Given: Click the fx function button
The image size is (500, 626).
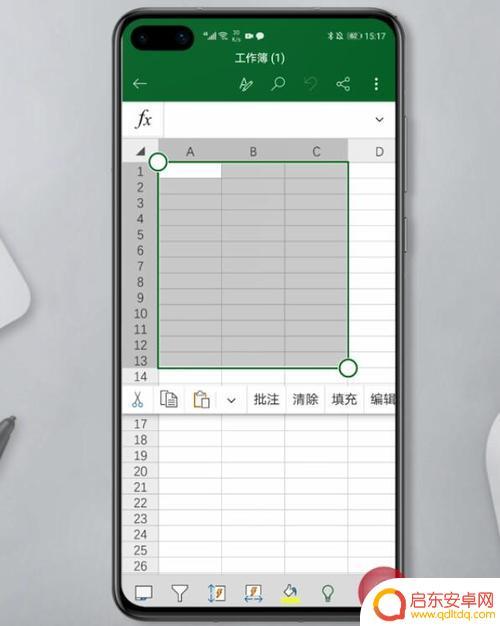Looking at the screenshot, I should [x=144, y=119].
